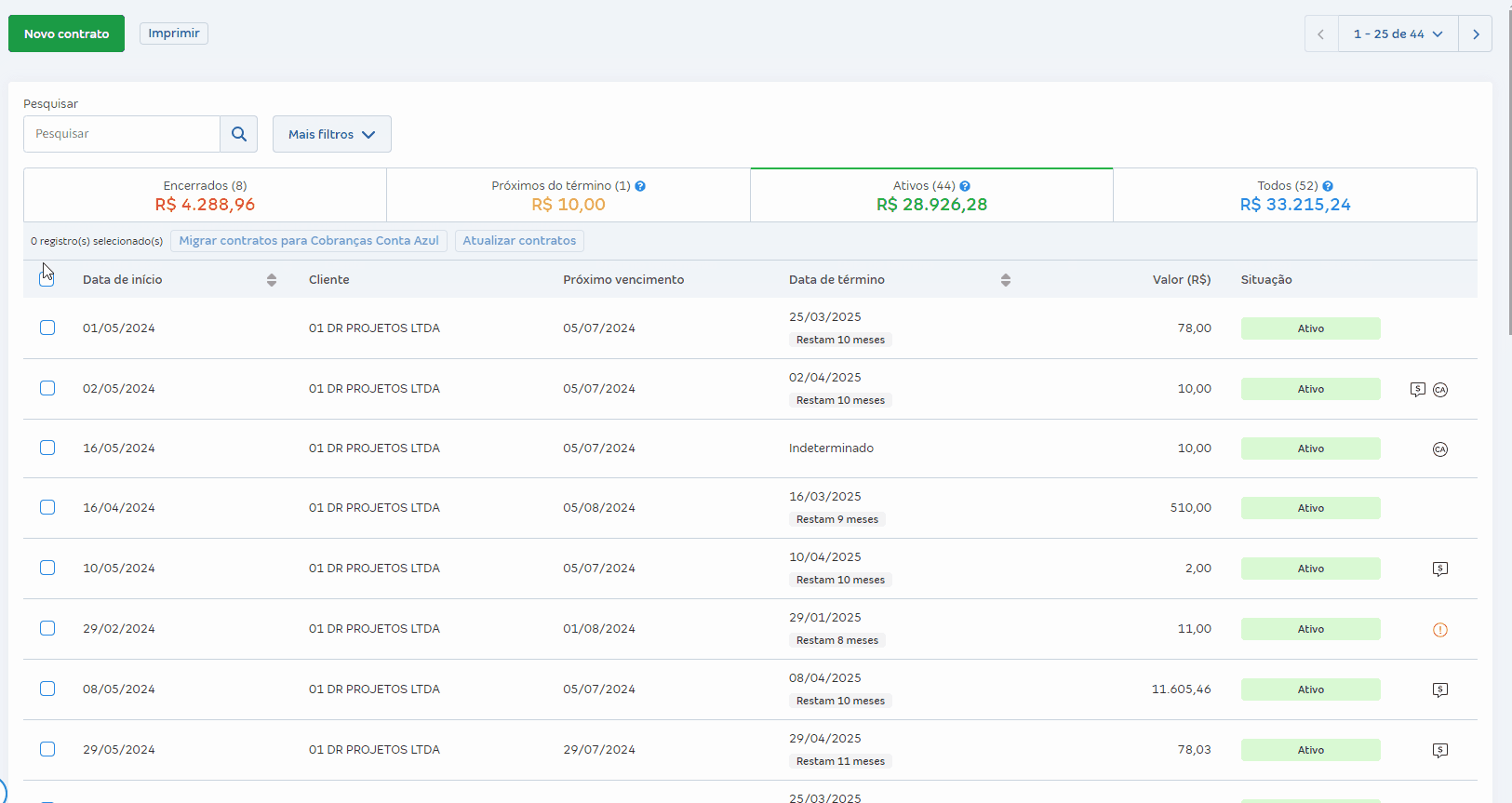Image resolution: width=1512 pixels, height=803 pixels.
Task: Switch to the Encerrados (8) tab
Action: (205, 195)
